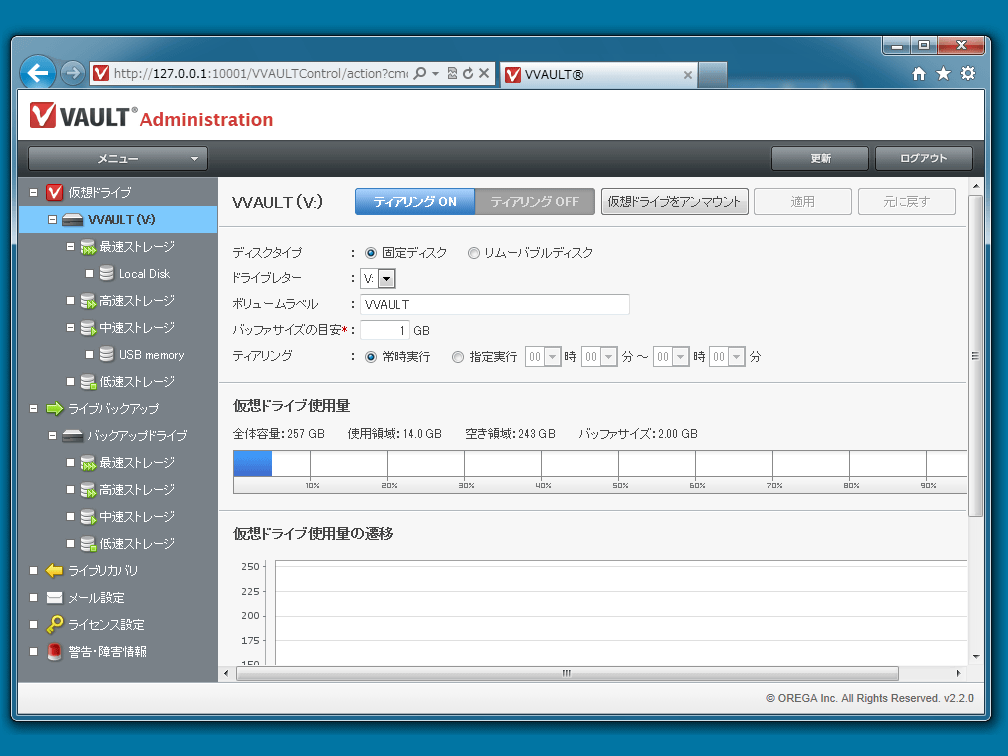Click the 中速ストレージ icon under VVAULT (V:)
Image resolution: width=1008 pixels, height=756 pixels.
point(88,328)
